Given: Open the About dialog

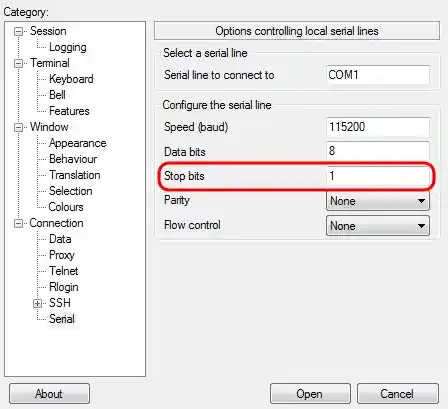Looking at the screenshot, I should (x=49, y=394).
